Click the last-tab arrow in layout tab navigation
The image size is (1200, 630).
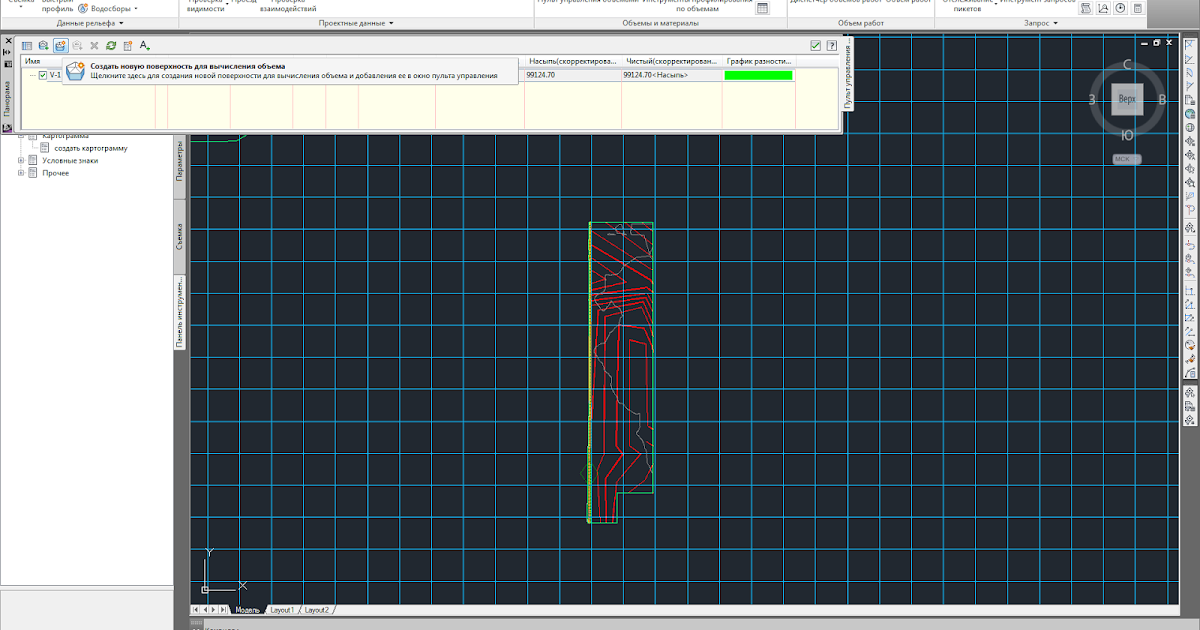225,609
